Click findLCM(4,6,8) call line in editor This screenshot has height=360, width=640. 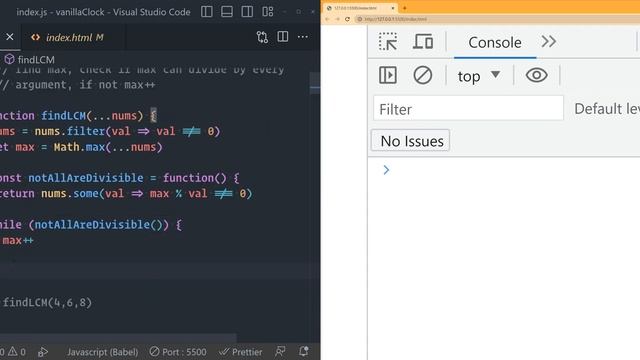click(47, 302)
